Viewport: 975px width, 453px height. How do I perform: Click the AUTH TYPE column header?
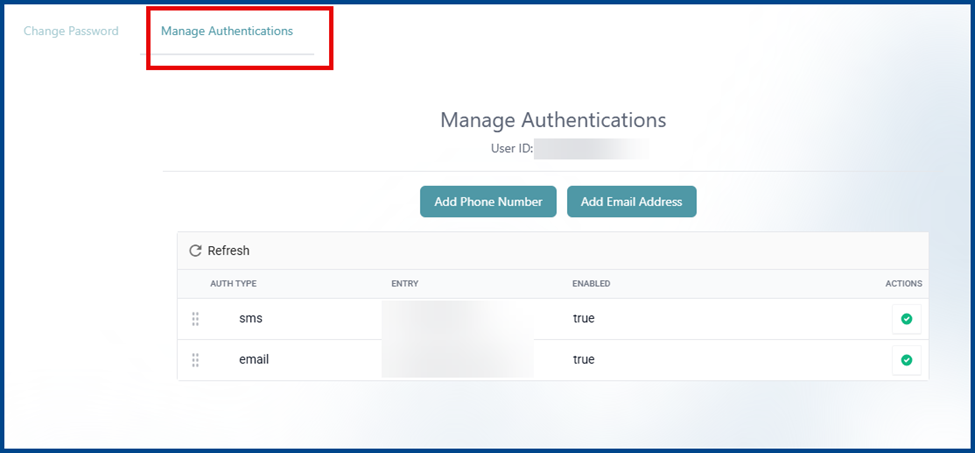click(x=233, y=284)
